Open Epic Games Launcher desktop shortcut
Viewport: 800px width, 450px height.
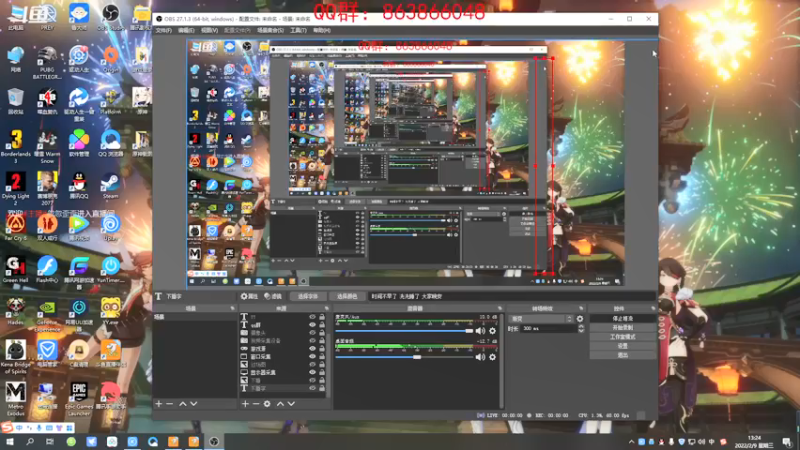click(x=79, y=396)
